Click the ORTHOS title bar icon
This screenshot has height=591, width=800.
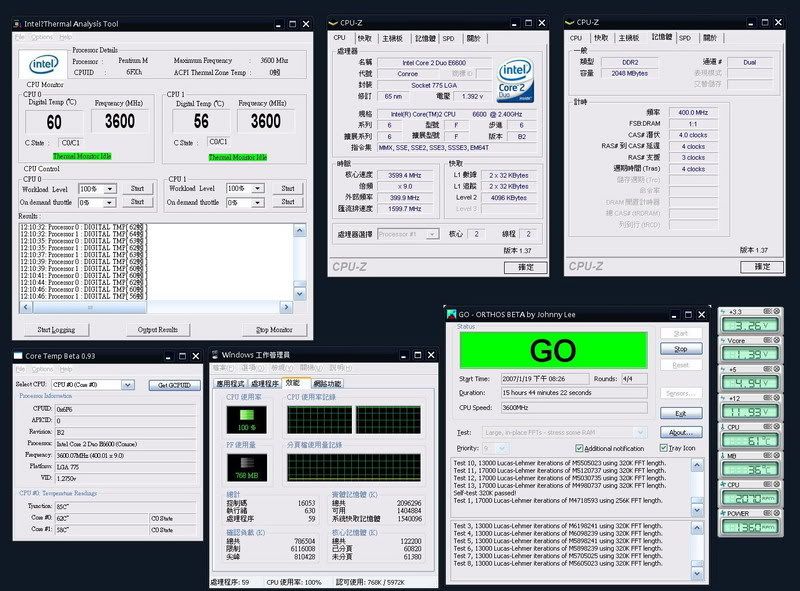click(451, 313)
